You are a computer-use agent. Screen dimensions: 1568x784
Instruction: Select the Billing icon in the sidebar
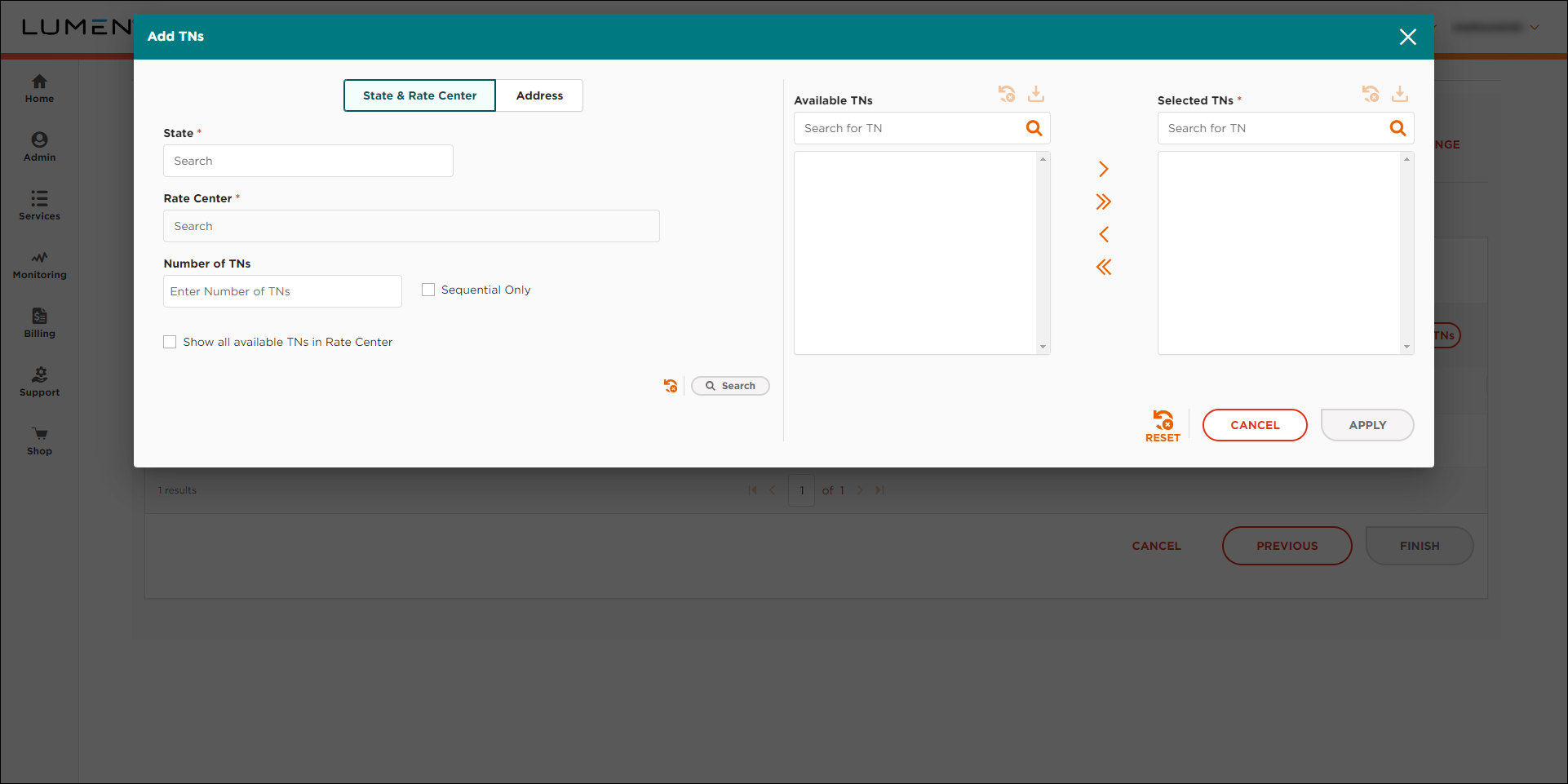[38, 322]
